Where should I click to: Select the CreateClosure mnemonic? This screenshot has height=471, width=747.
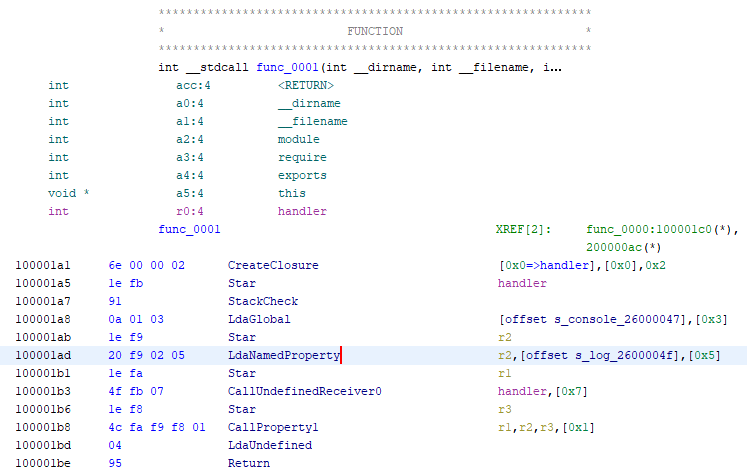[x=273, y=265]
